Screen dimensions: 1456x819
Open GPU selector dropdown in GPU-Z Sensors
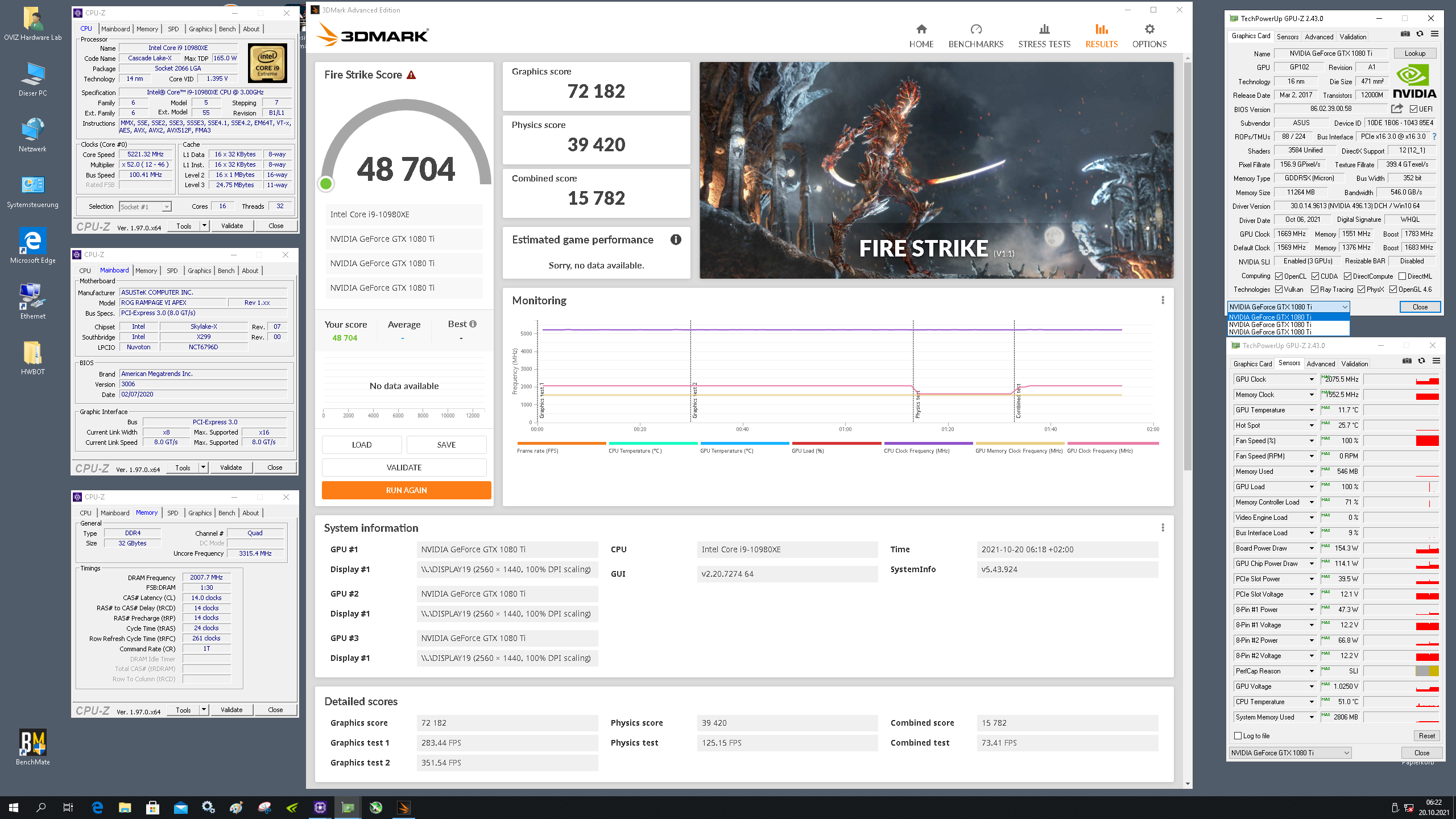[1290, 753]
